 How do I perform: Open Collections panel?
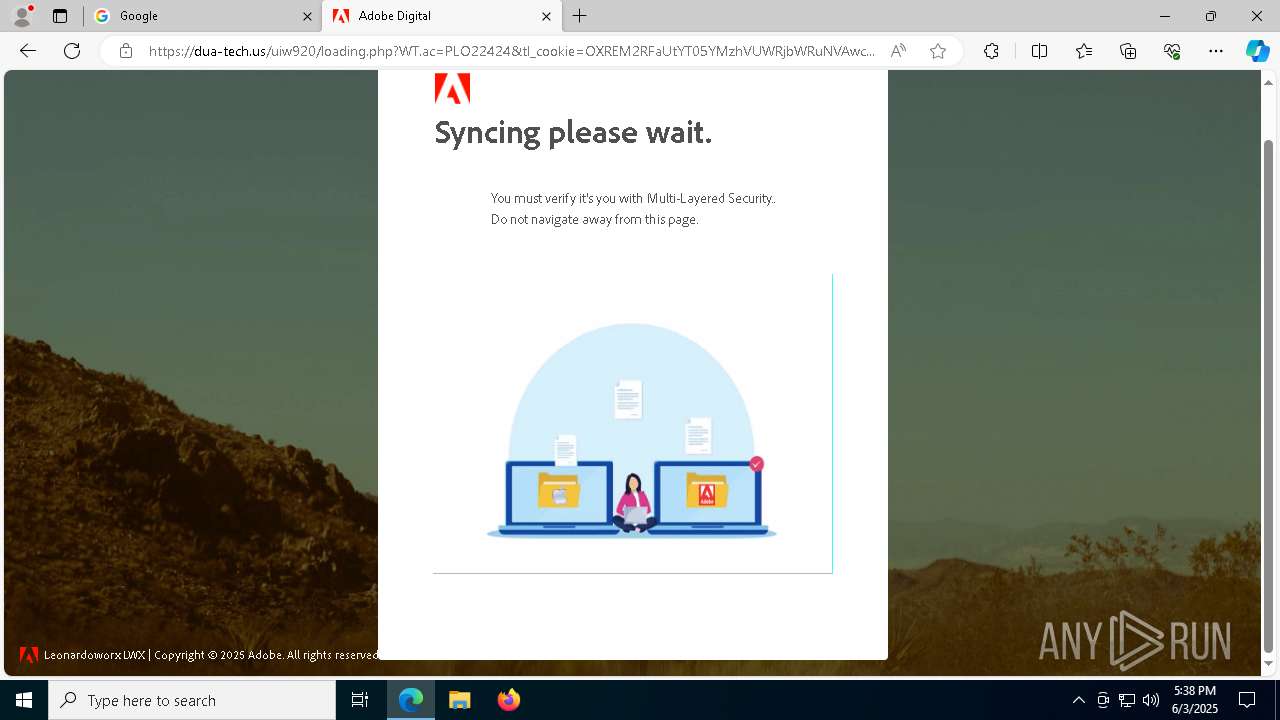click(1128, 51)
